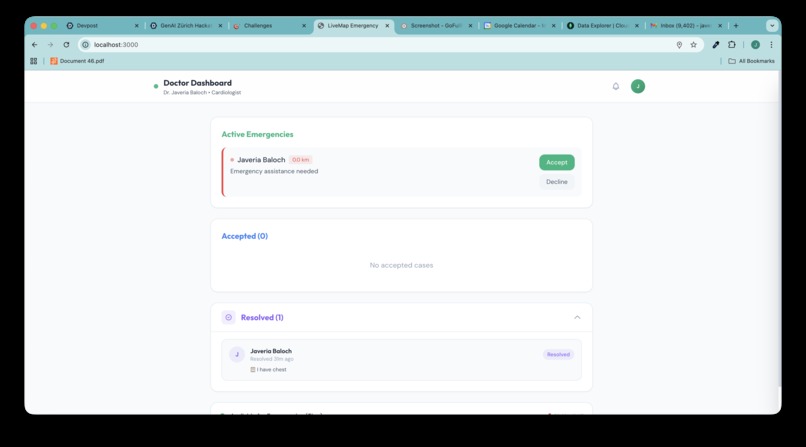This screenshot has width=806, height=447.
Task: View site information icon in address bar
Action: coord(85,45)
